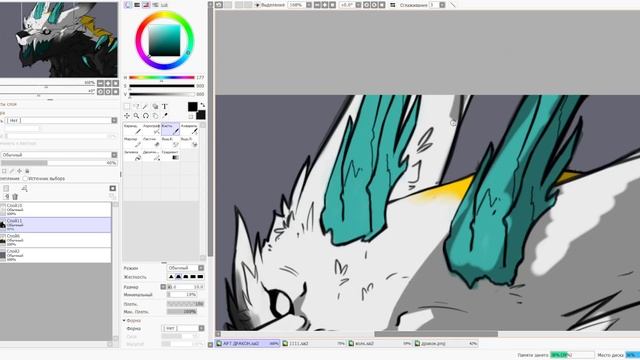Toggle the HSV slider panel icon

146,4
